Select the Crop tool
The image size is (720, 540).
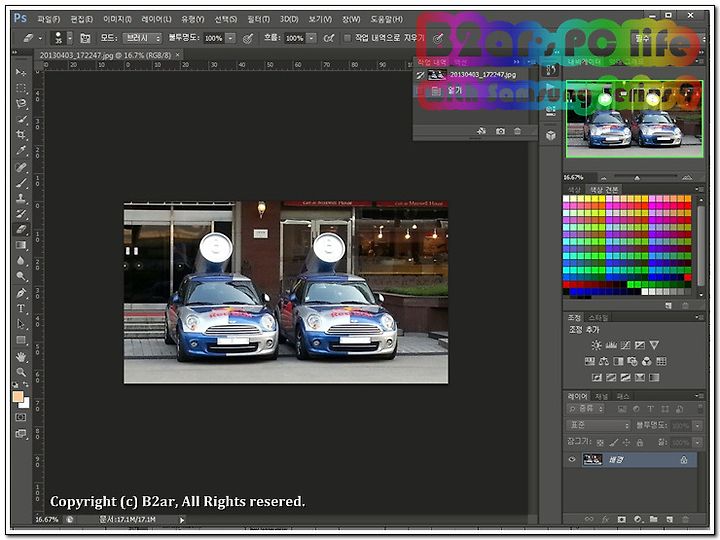(x=21, y=135)
